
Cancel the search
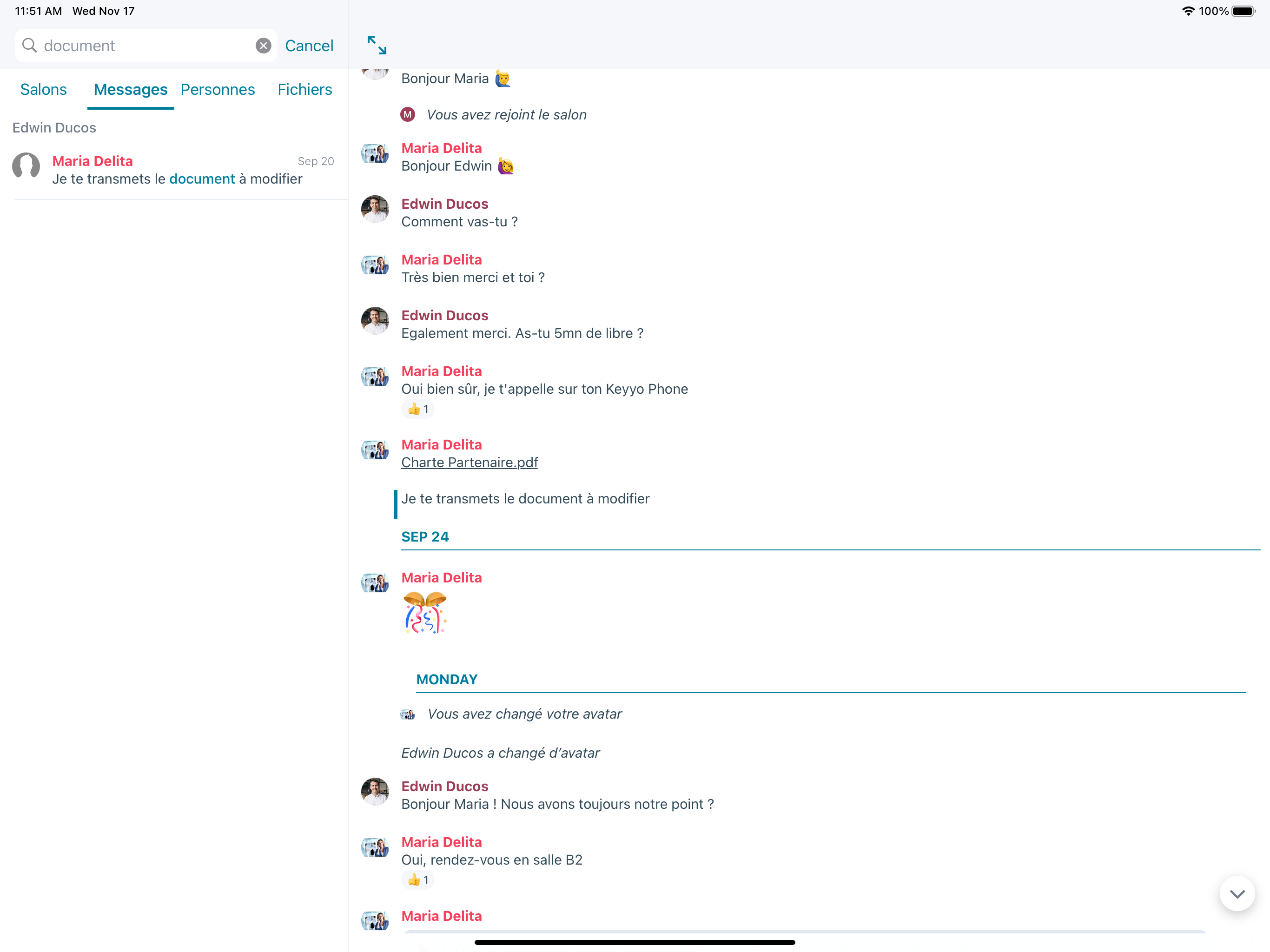point(309,46)
